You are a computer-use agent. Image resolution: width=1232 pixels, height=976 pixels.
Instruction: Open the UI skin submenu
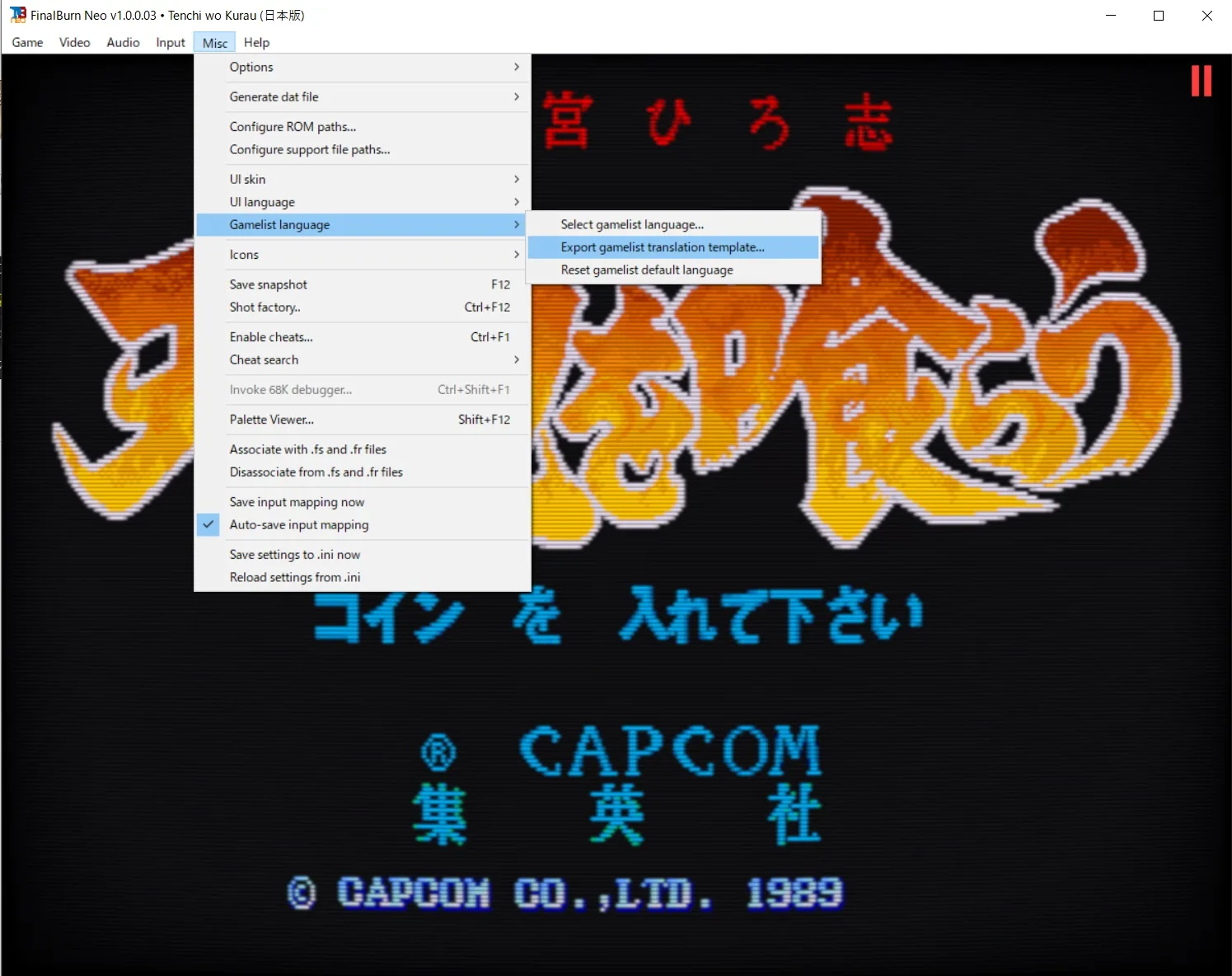[363, 179]
